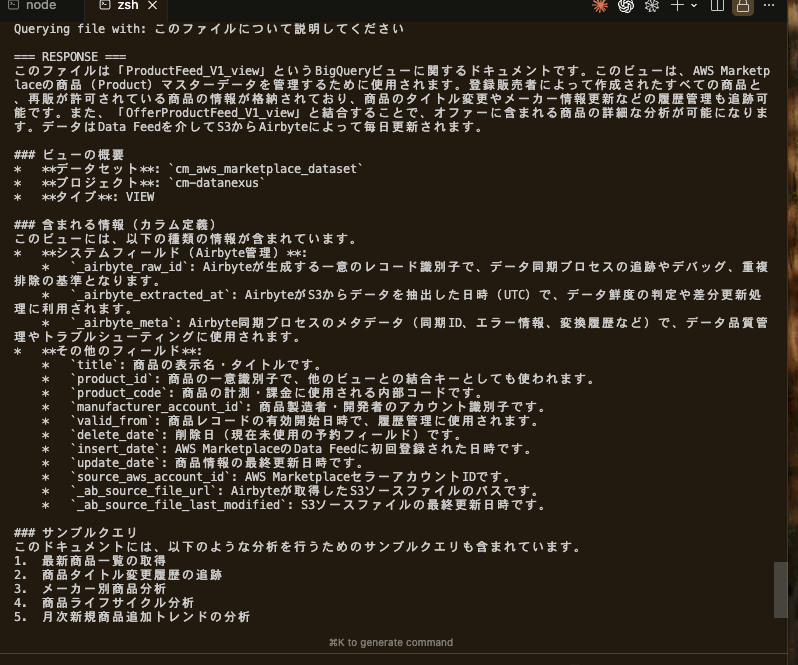Image resolution: width=798 pixels, height=665 pixels.
Task: Click the '### 含まれる情報（カラム定義）' heading
Action: pos(116,225)
